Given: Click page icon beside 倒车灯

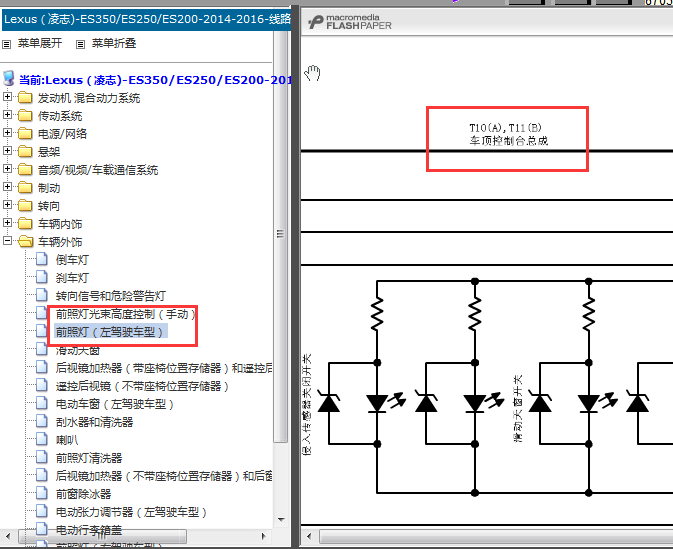Looking at the screenshot, I should tap(42, 259).
